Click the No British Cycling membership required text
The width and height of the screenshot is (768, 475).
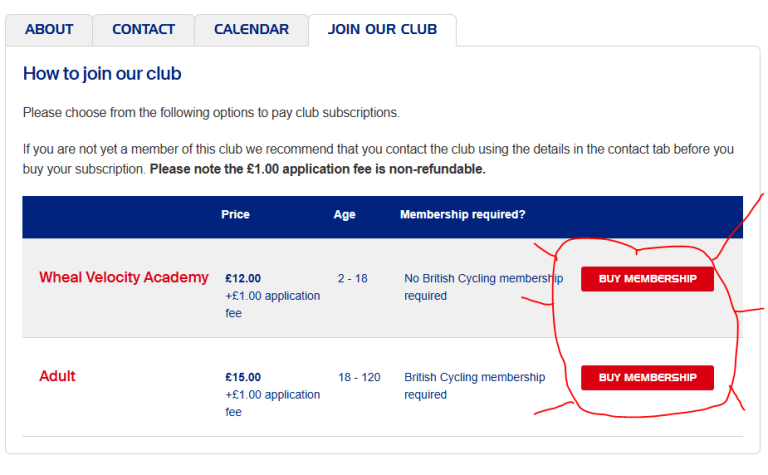click(x=483, y=287)
